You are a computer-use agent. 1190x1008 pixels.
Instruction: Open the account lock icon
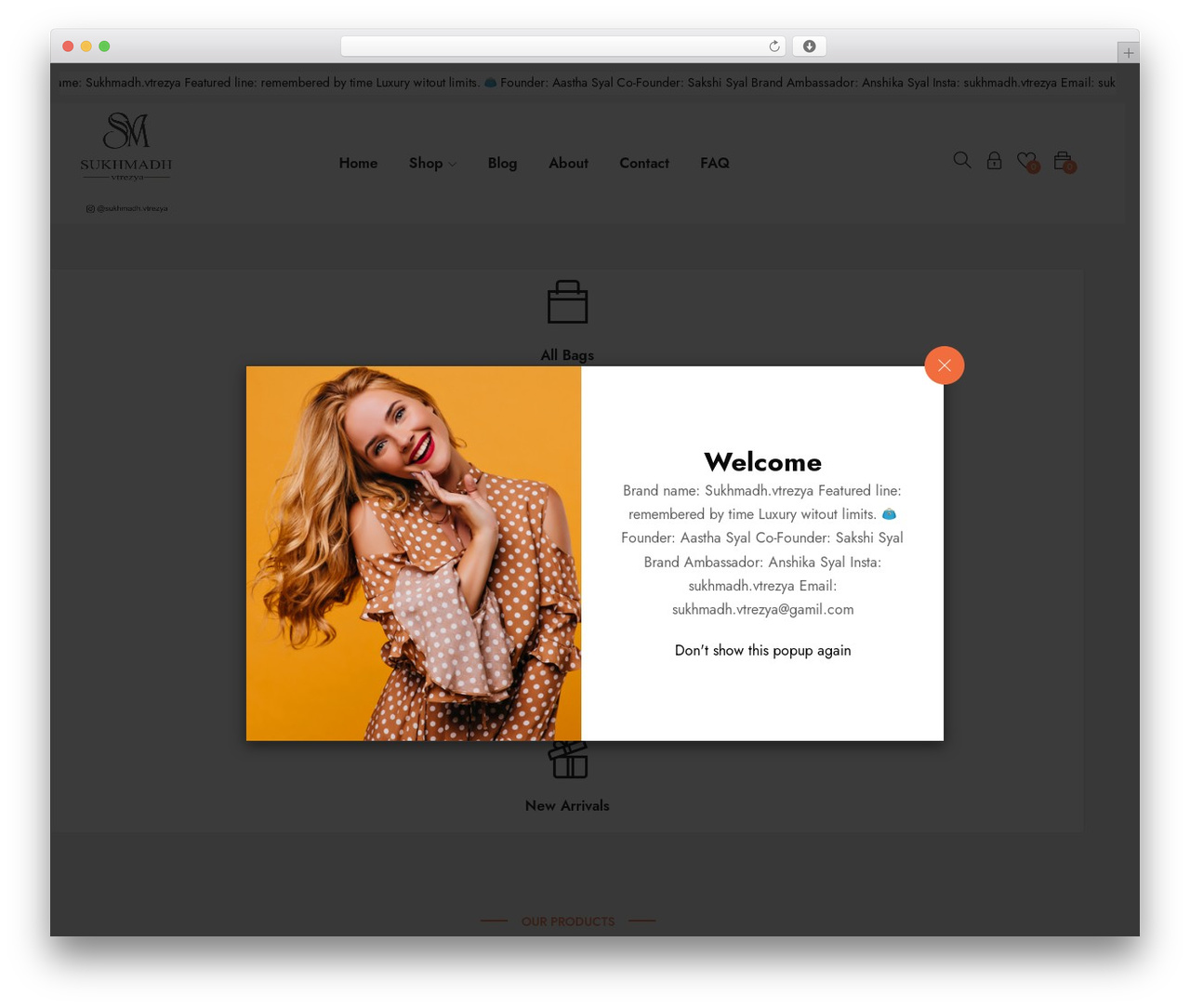(994, 161)
